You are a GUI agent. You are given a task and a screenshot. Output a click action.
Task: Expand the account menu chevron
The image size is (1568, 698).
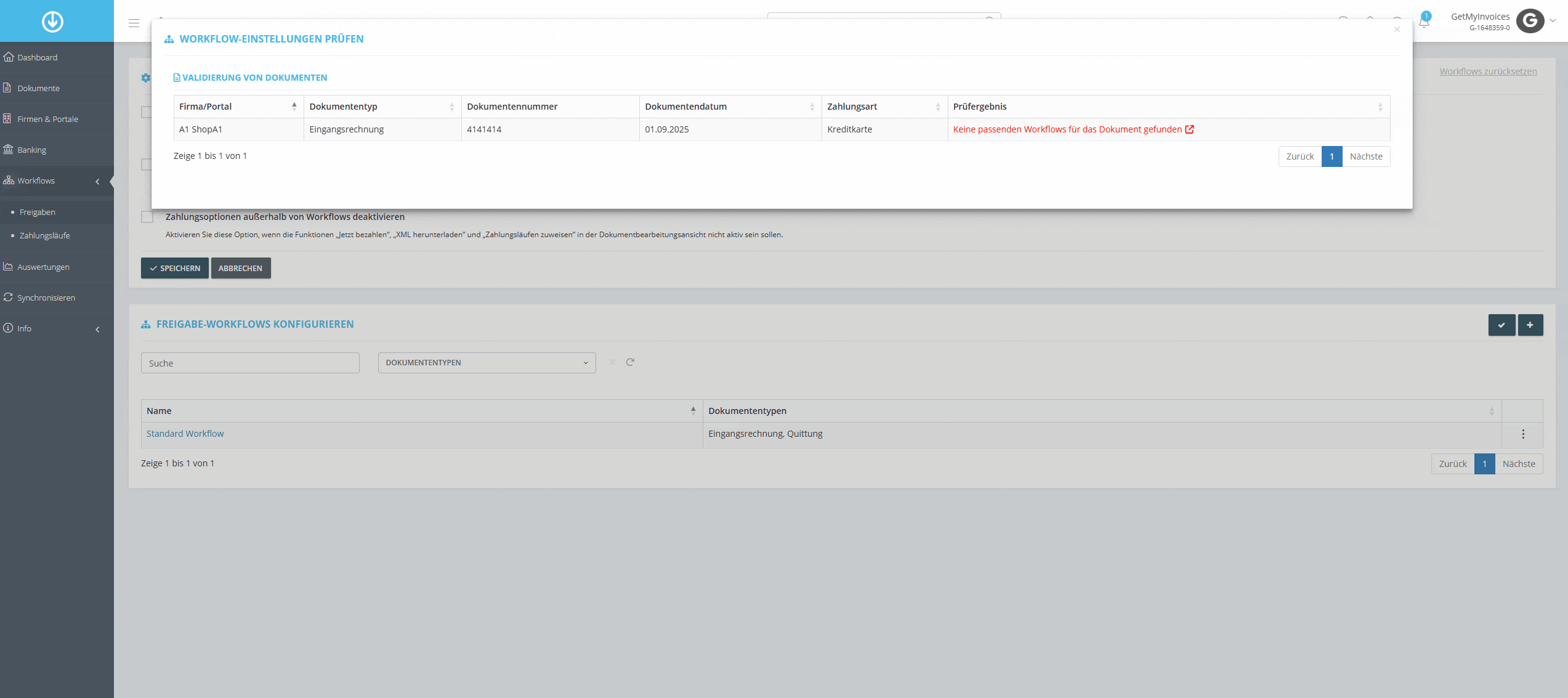click(1553, 20)
